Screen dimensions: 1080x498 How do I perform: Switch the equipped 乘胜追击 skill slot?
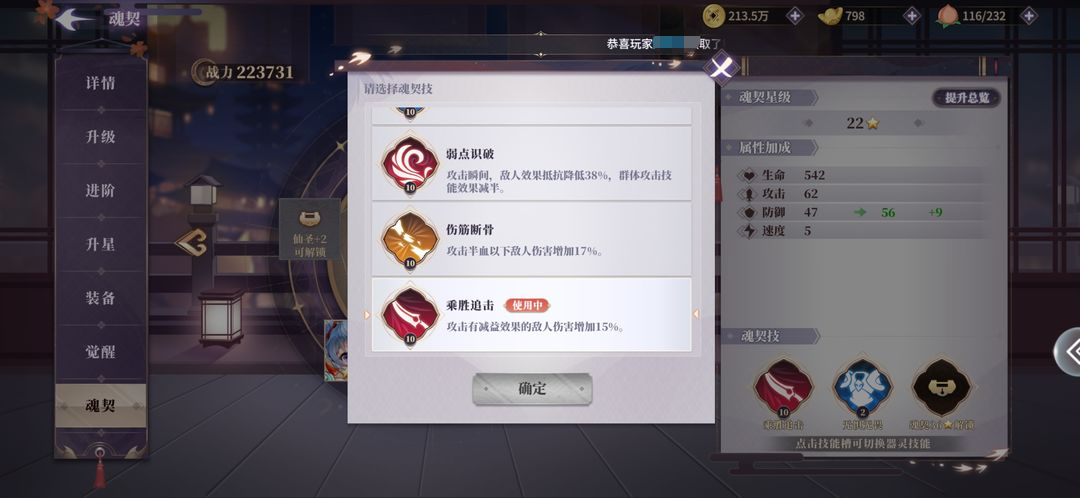click(783, 388)
